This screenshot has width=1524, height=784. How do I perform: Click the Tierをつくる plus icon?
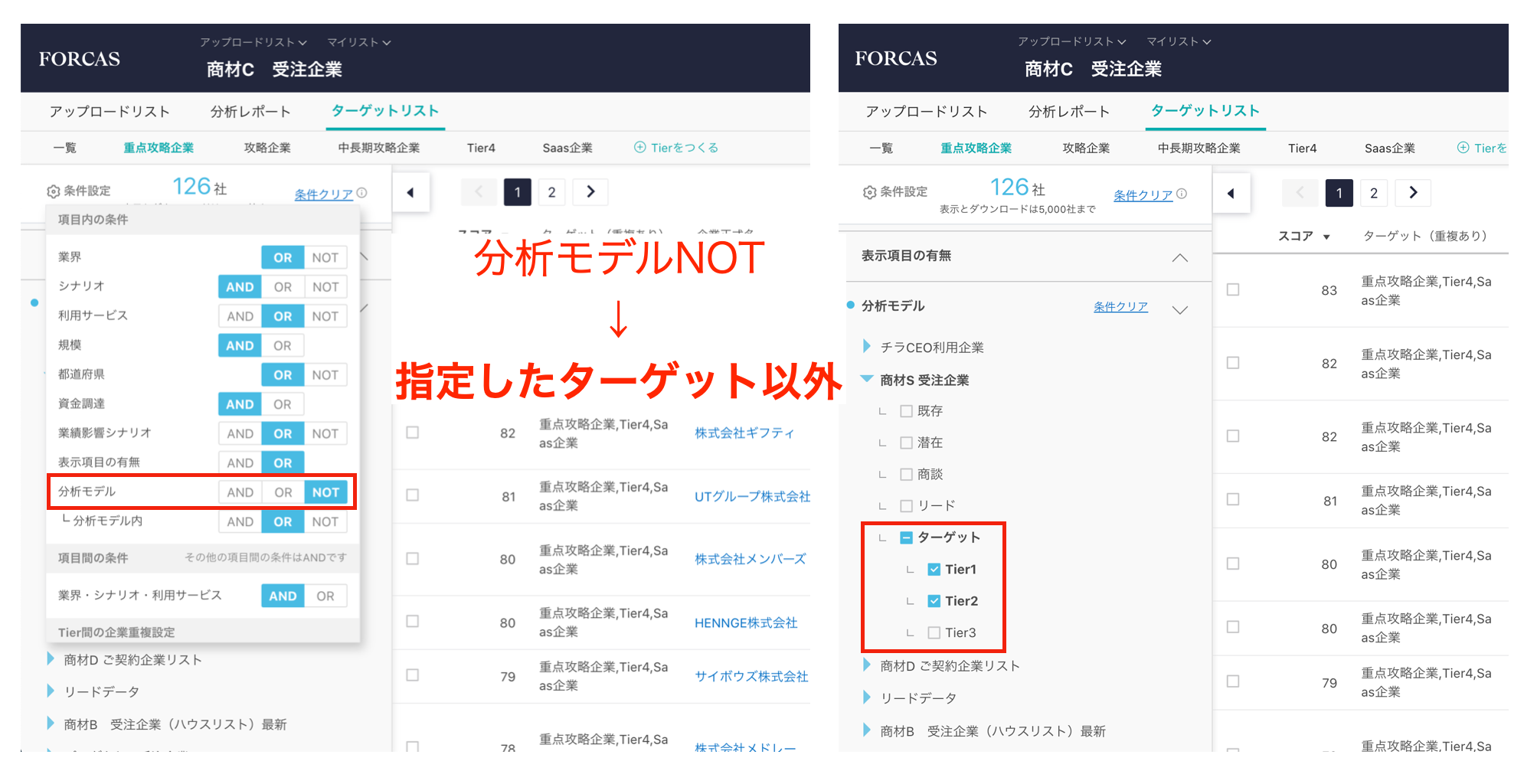click(x=639, y=148)
